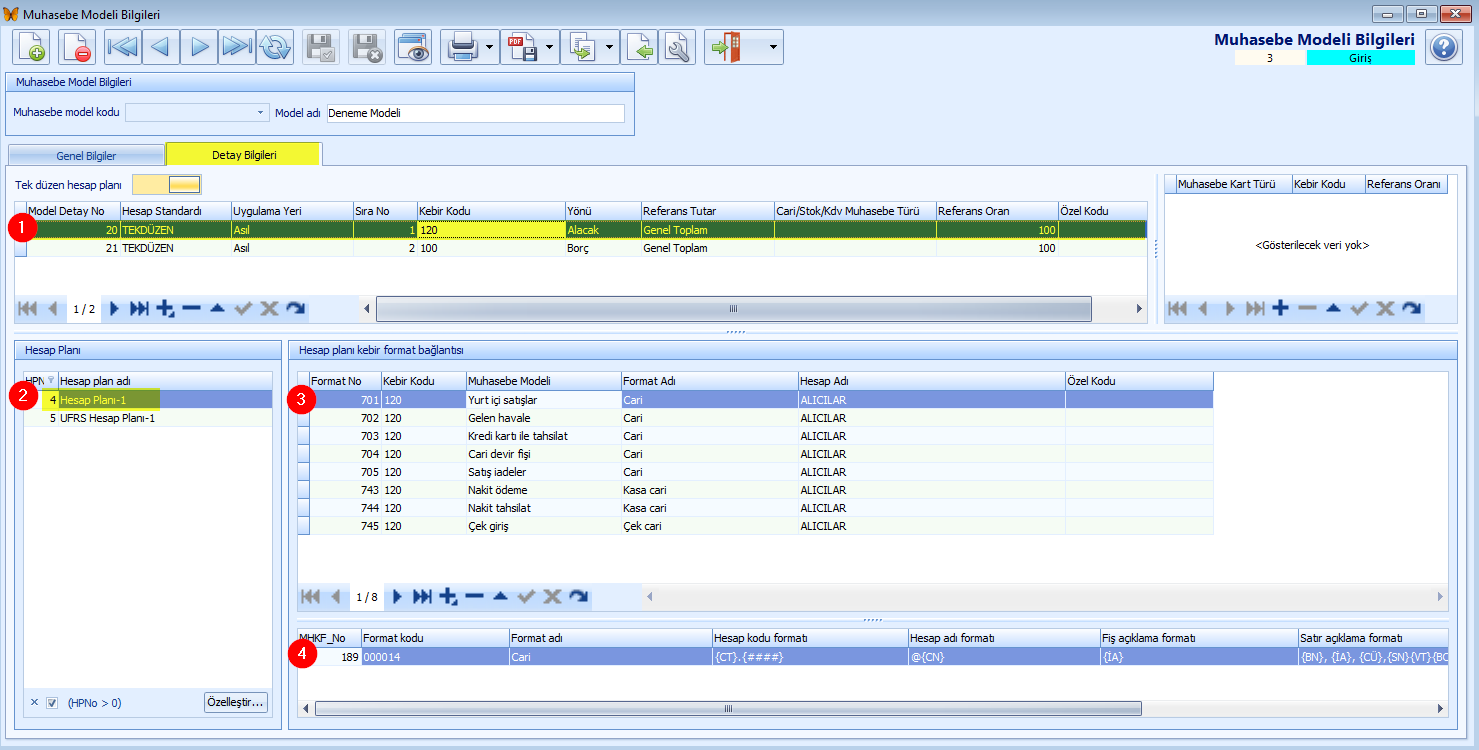Click the Model adı input field
The width and height of the screenshot is (1479, 750).
click(x=476, y=113)
